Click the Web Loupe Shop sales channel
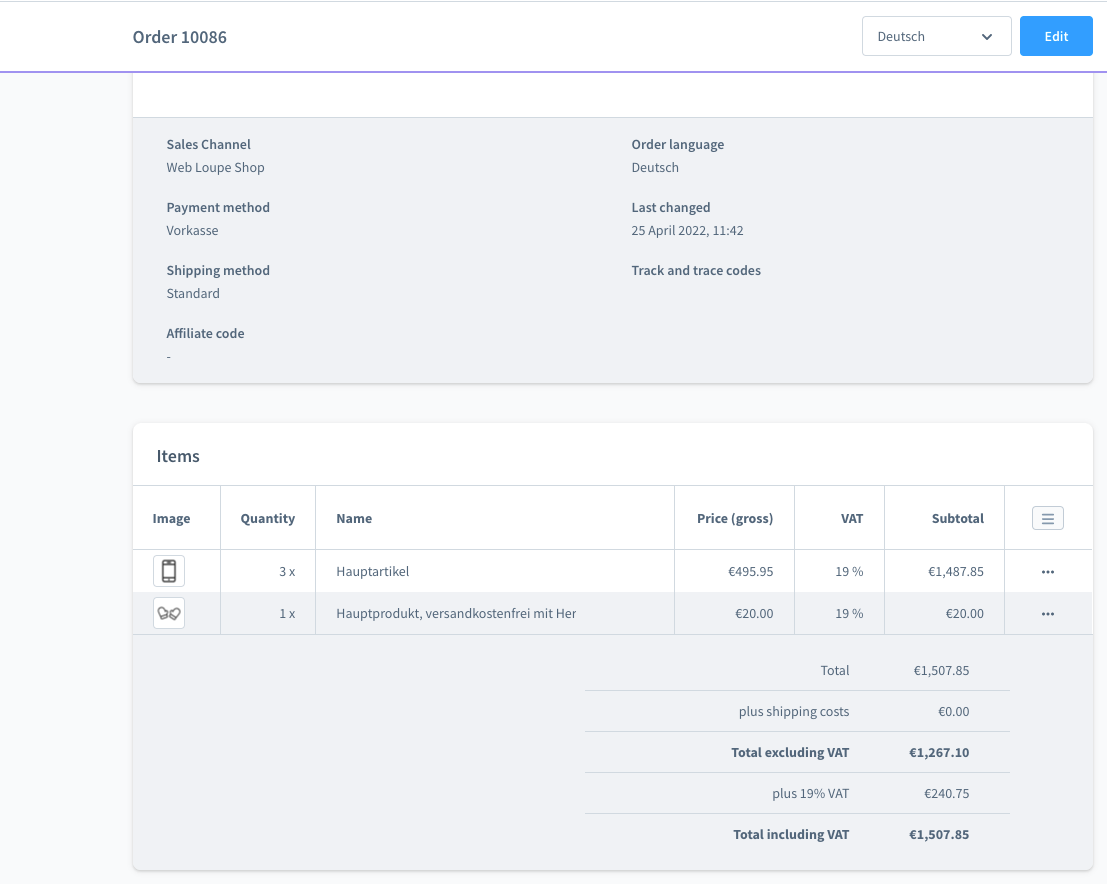 point(215,167)
